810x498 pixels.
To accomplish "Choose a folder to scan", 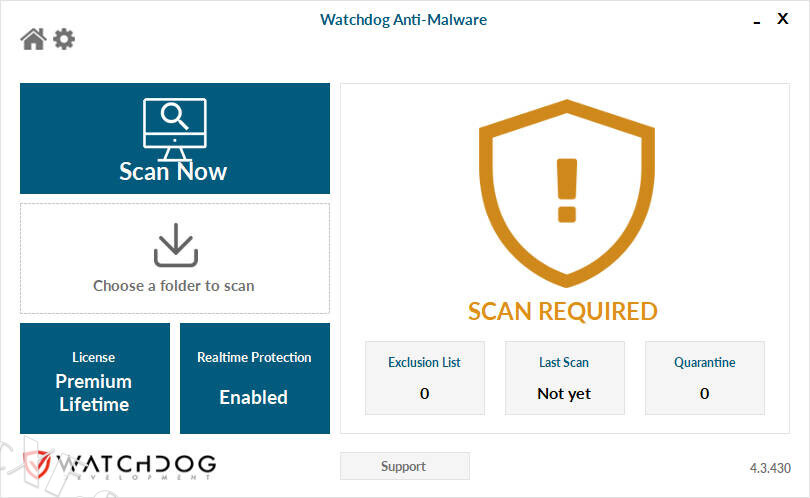I will 174,285.
